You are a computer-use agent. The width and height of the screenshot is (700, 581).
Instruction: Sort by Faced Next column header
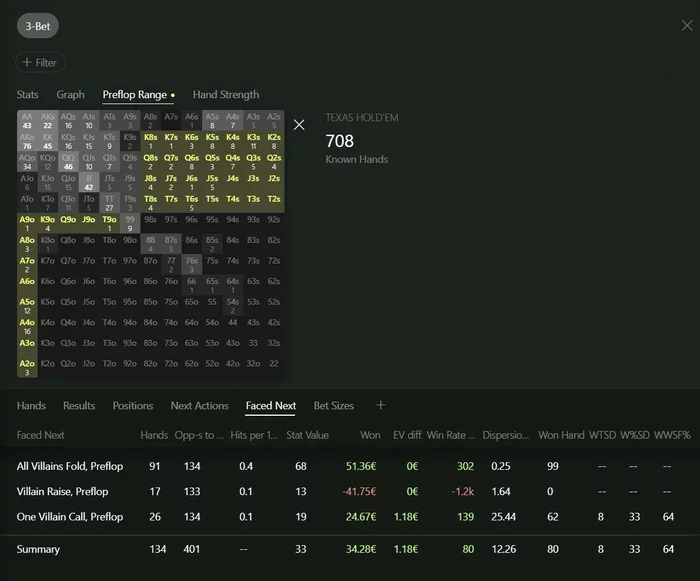click(40, 435)
